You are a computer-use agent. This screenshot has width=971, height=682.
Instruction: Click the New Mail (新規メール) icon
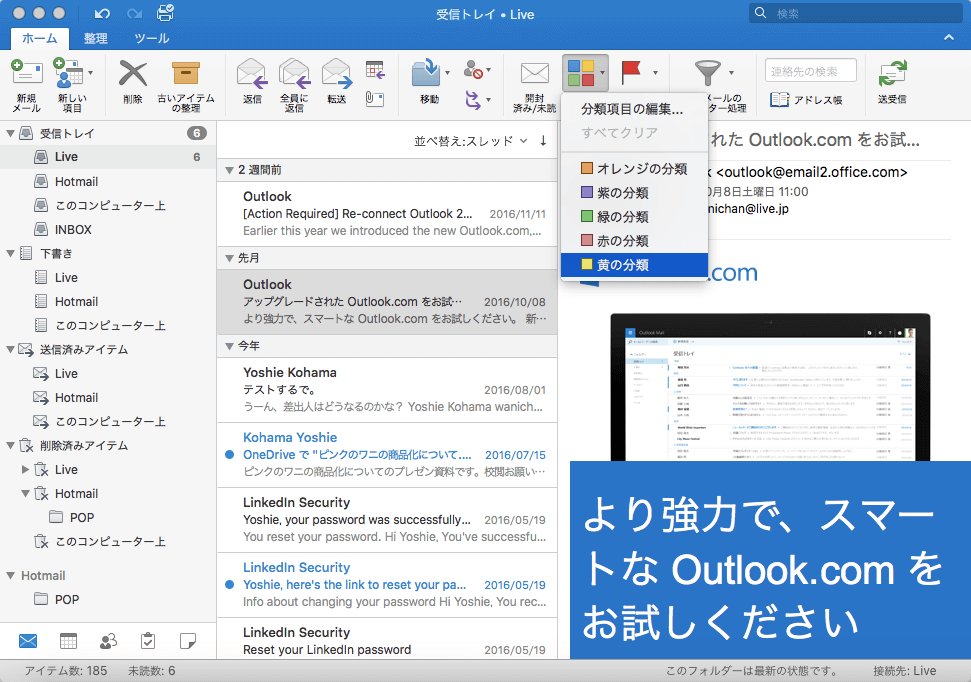27,73
